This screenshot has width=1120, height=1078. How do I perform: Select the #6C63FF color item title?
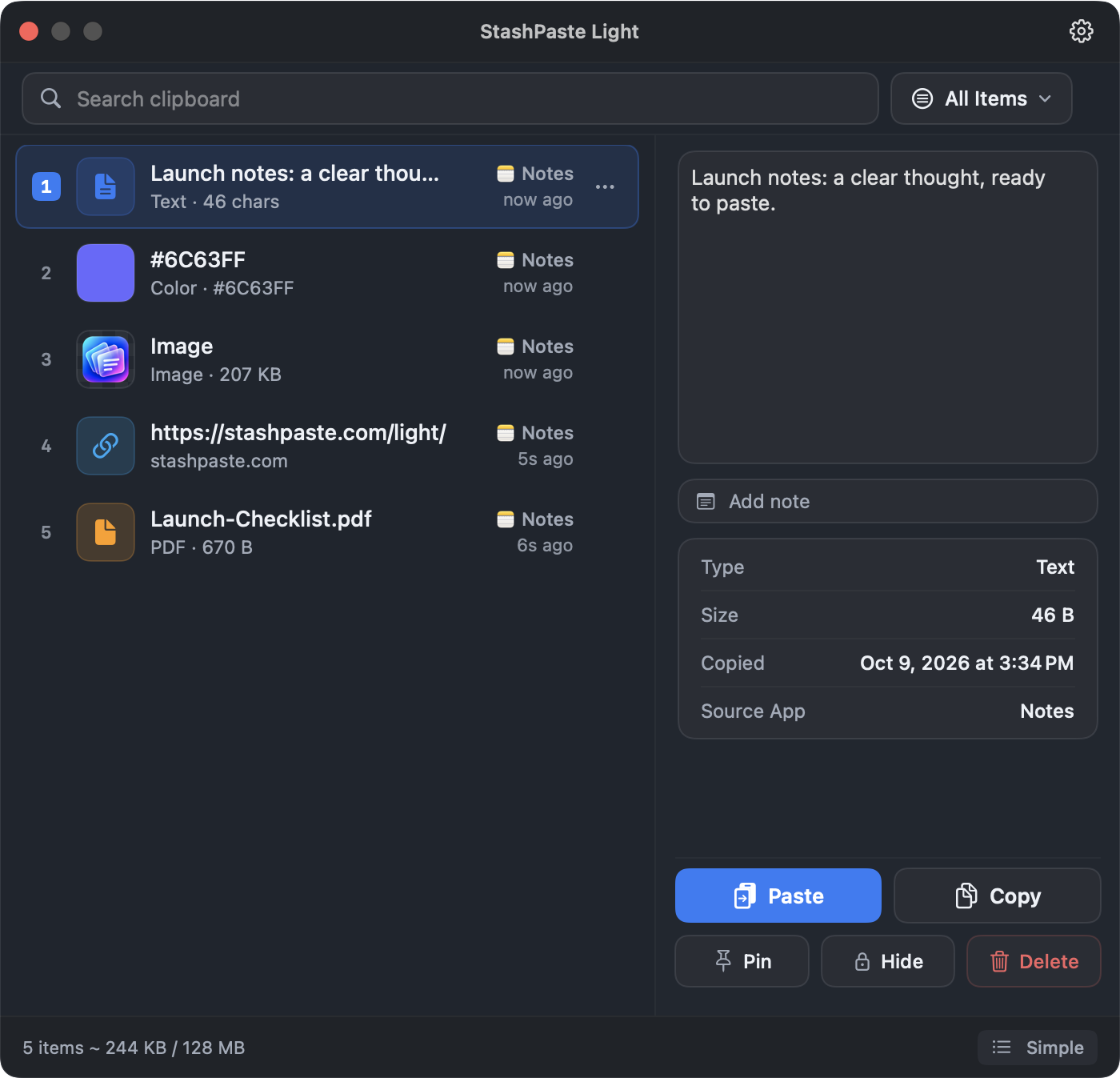[198, 260]
